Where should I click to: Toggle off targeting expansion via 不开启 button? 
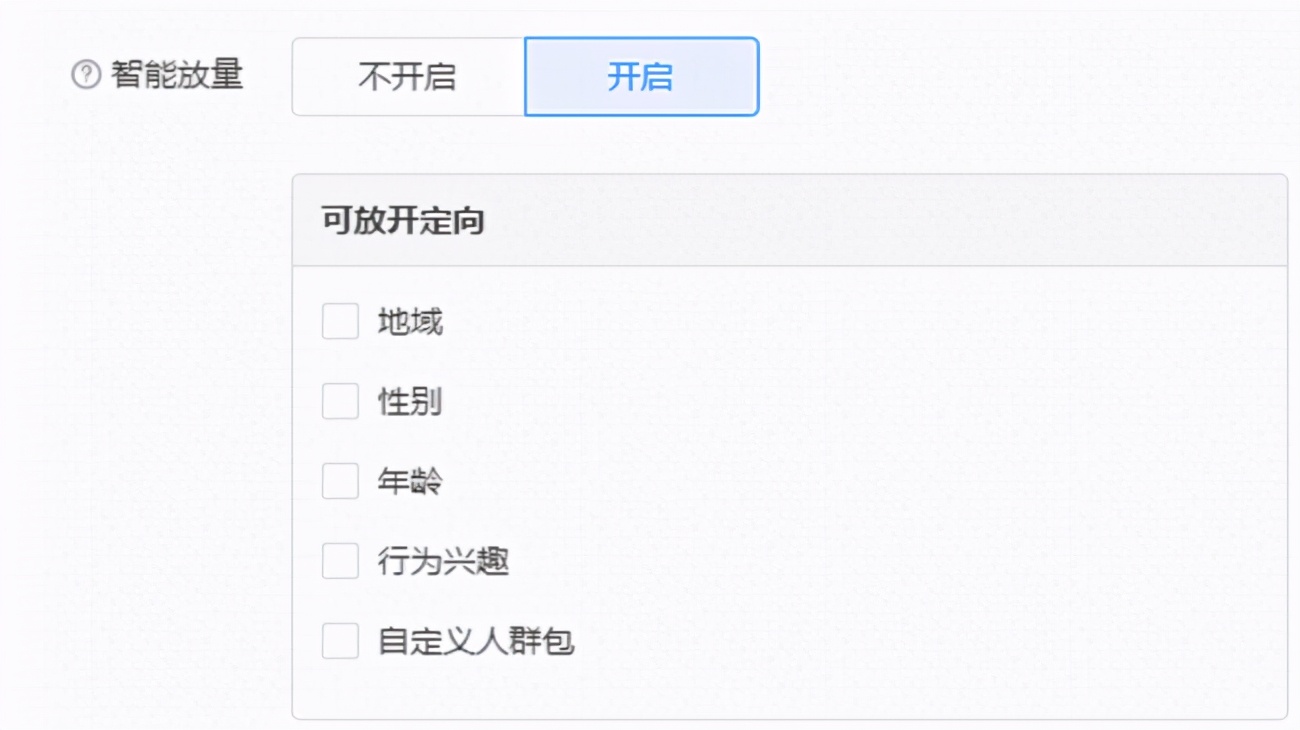(x=408, y=76)
